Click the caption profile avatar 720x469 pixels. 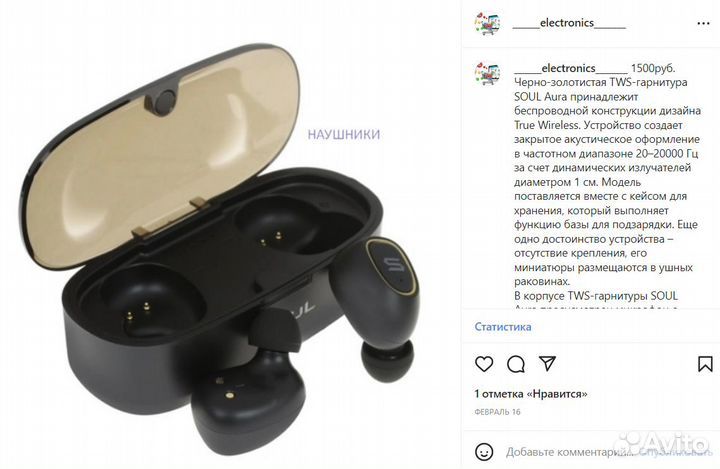[x=487, y=73]
